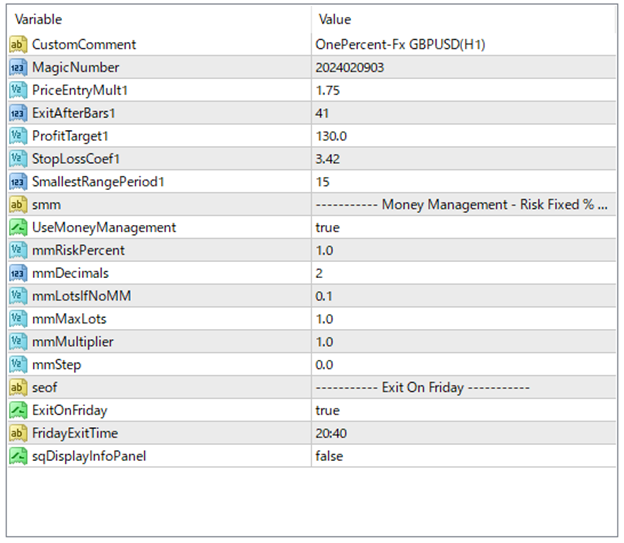Edit the CustomComment OnePercent-Fx GBPUSD(H1) value
This screenshot has width=624, height=543.
pyautogui.click(x=400, y=44)
